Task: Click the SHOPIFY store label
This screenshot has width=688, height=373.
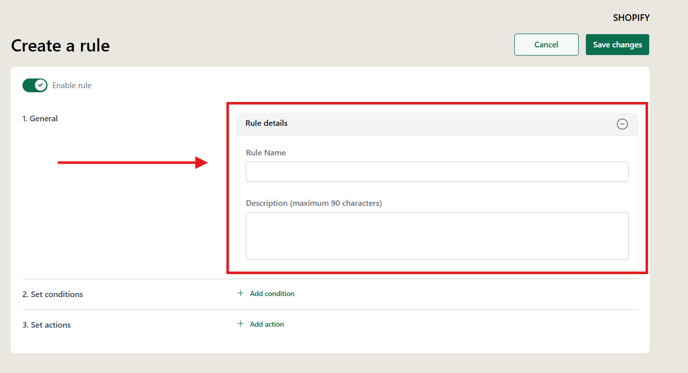Action: coord(631,18)
